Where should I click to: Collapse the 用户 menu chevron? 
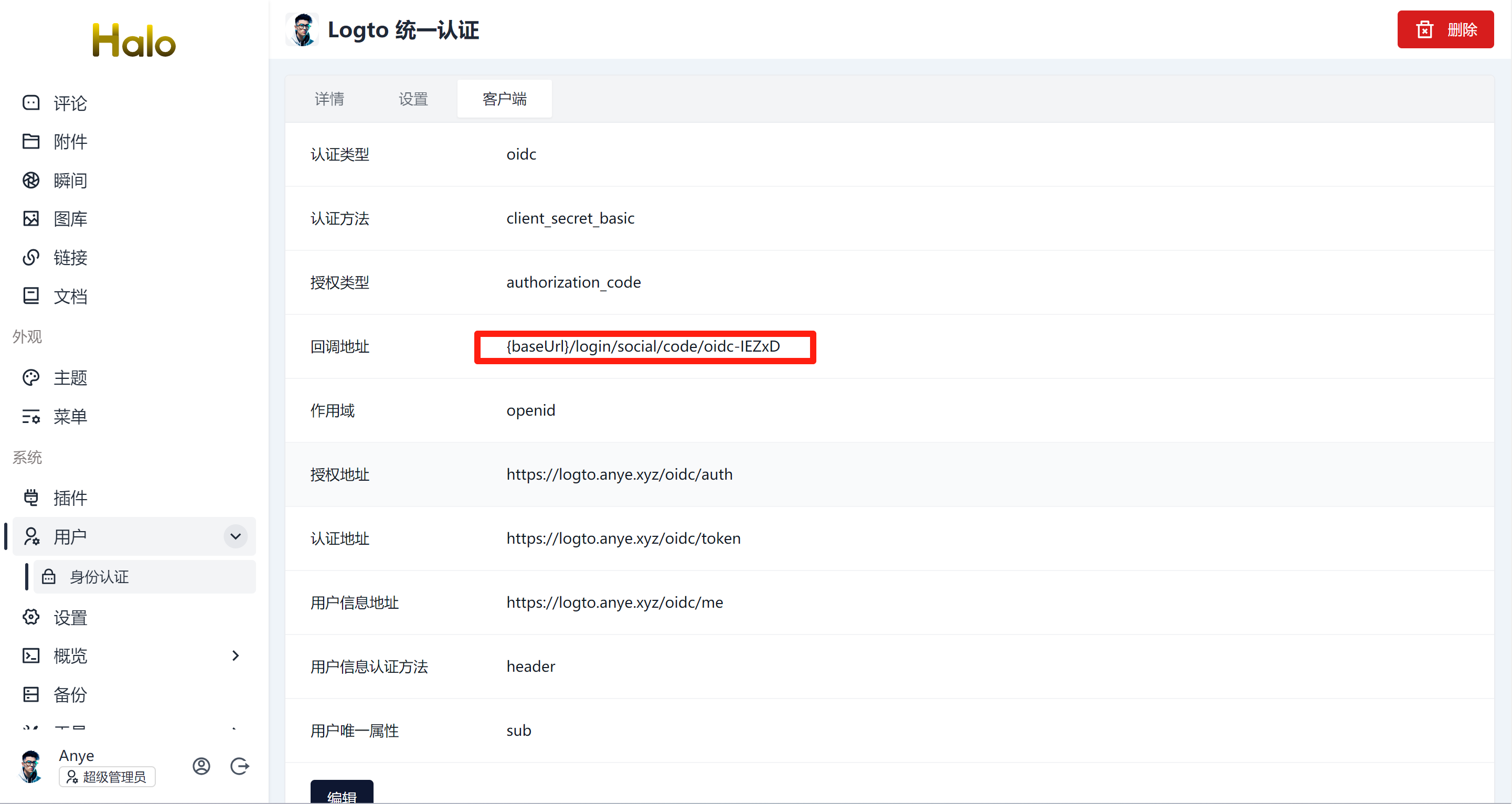(236, 536)
